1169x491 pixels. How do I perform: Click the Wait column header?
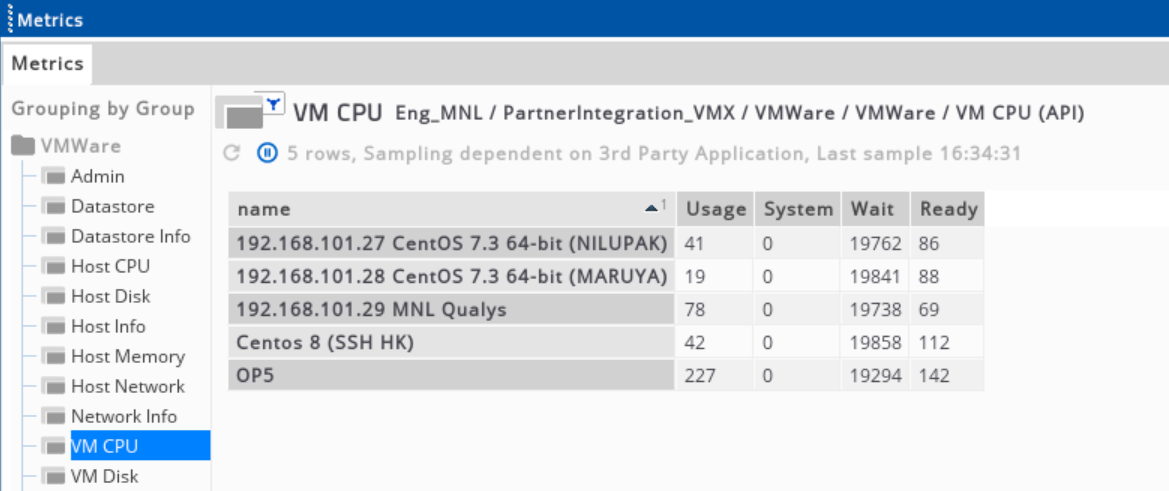[x=875, y=209]
